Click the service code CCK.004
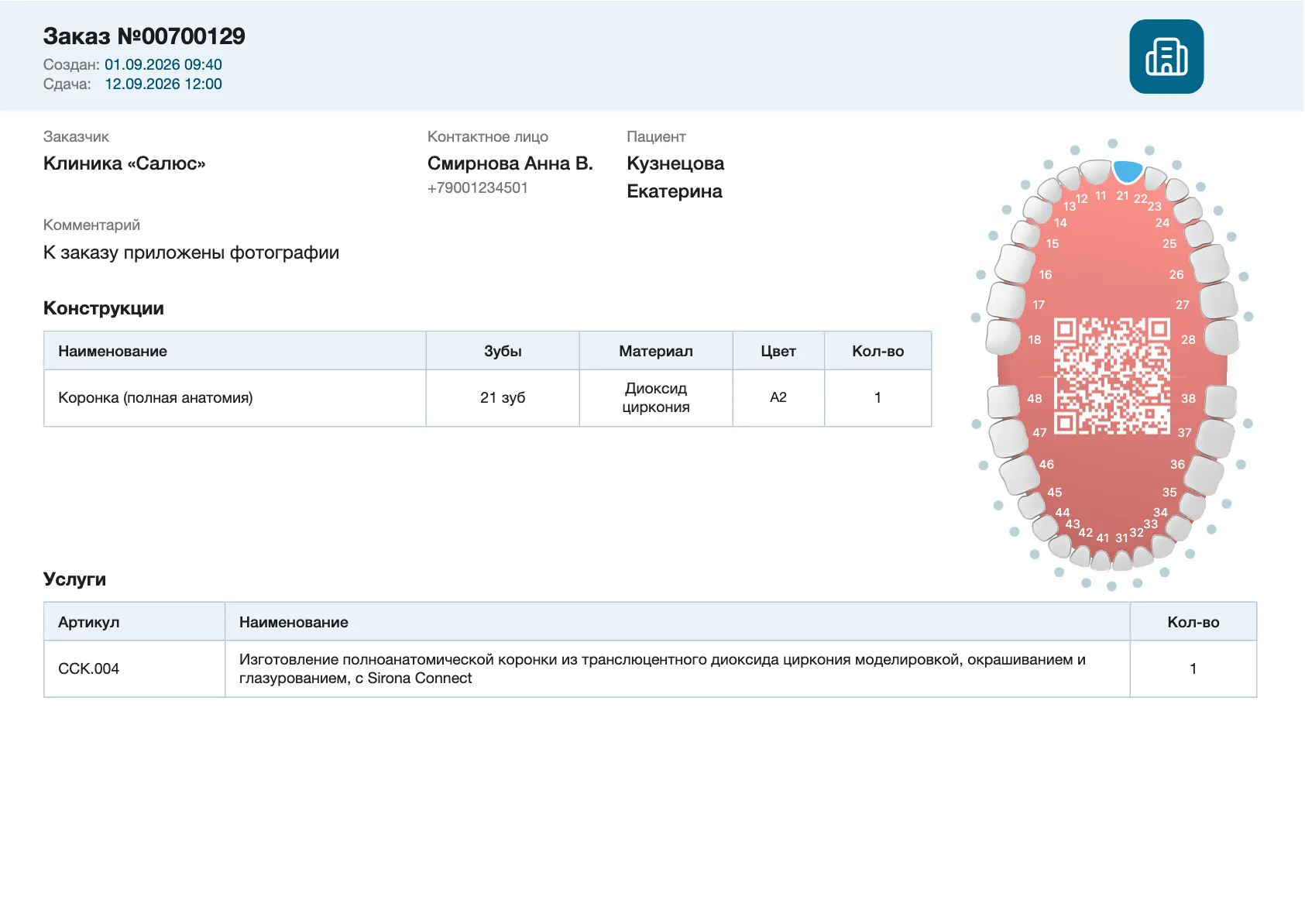The image size is (1305, 924). coord(89,668)
